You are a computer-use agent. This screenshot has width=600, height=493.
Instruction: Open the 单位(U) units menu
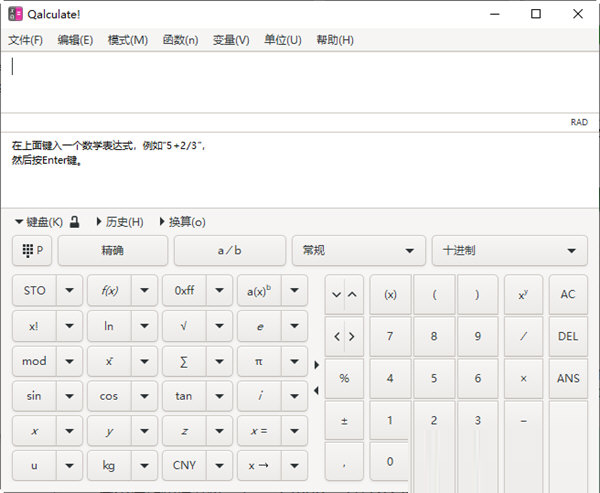point(282,40)
